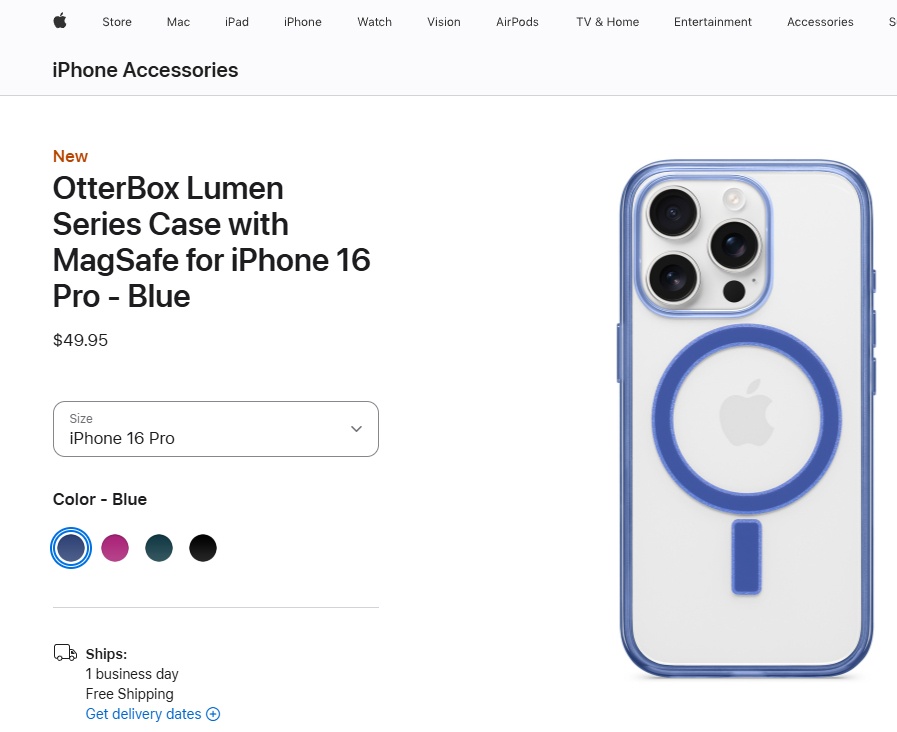Pick the dark teal color swatch
The height and width of the screenshot is (732, 897).
tap(159, 548)
